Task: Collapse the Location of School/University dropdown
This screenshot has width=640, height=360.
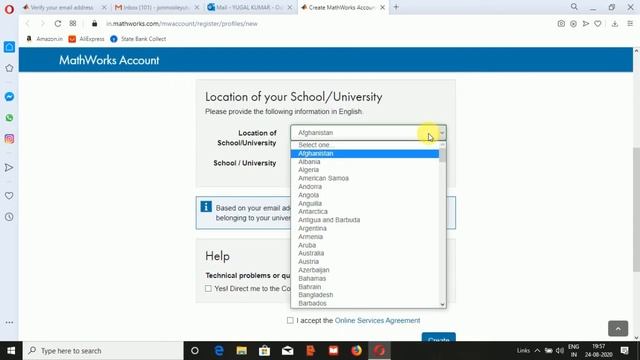Action: [x=368, y=133]
